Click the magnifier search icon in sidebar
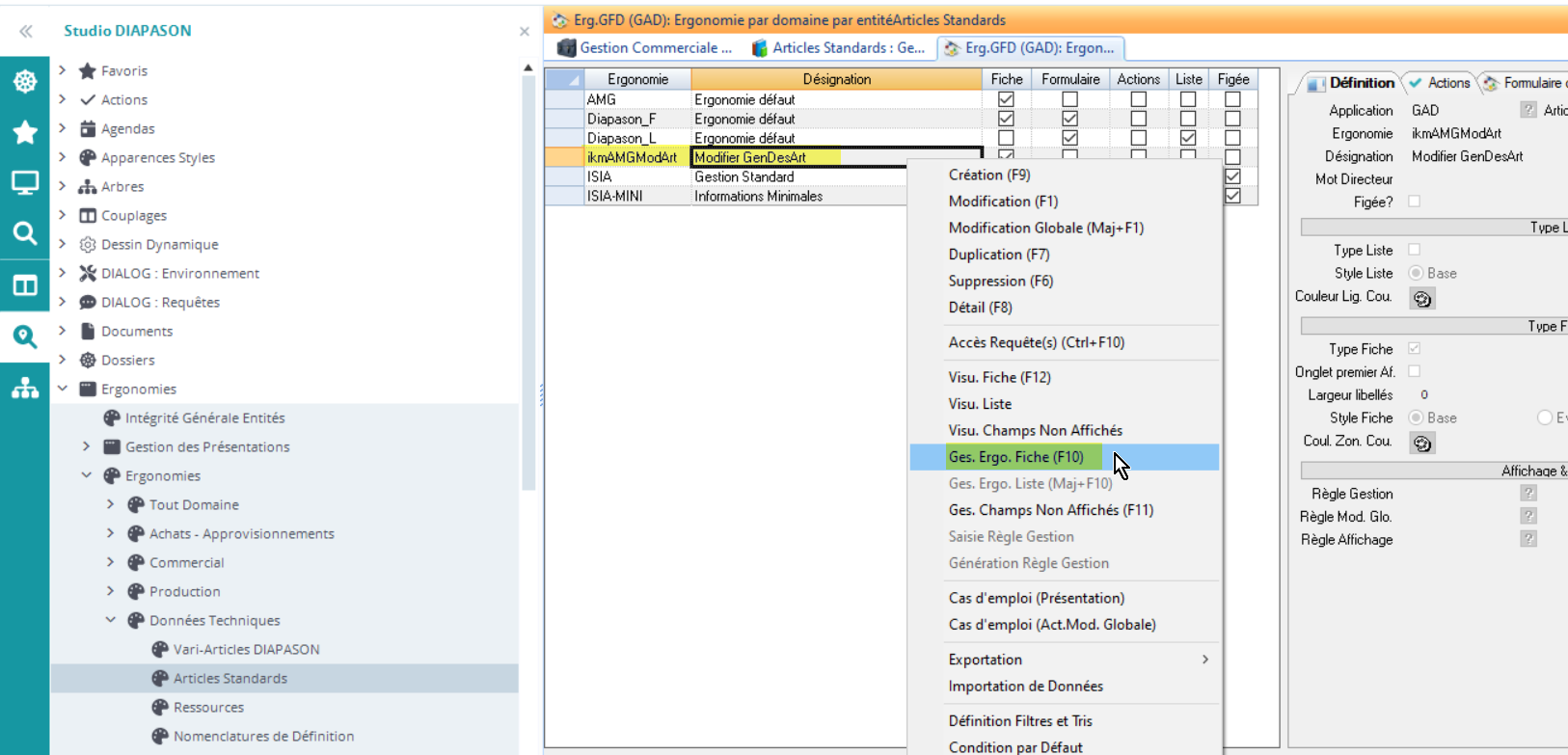 pyautogui.click(x=25, y=232)
